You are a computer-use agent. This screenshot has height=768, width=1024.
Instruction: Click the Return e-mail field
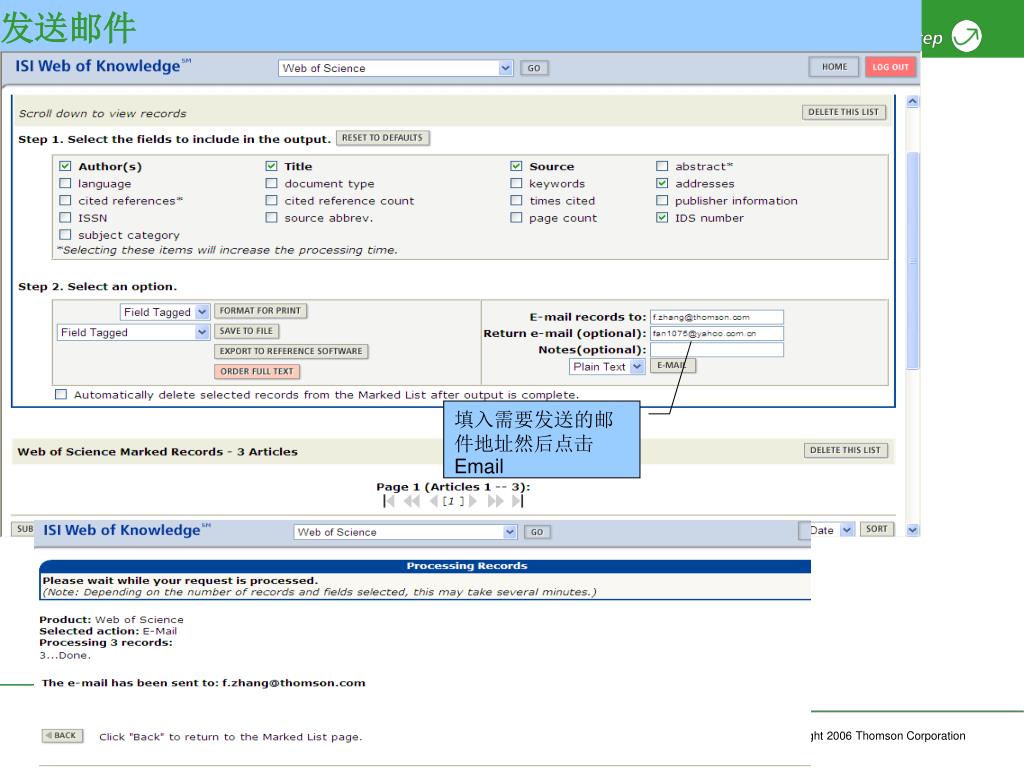716,333
